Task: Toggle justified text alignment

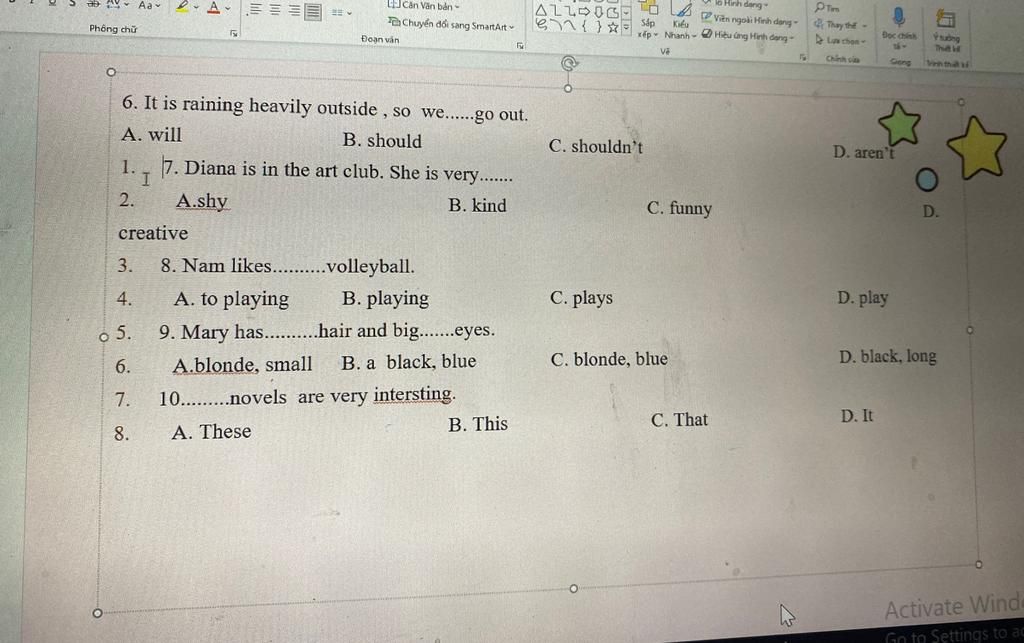Action: point(313,11)
